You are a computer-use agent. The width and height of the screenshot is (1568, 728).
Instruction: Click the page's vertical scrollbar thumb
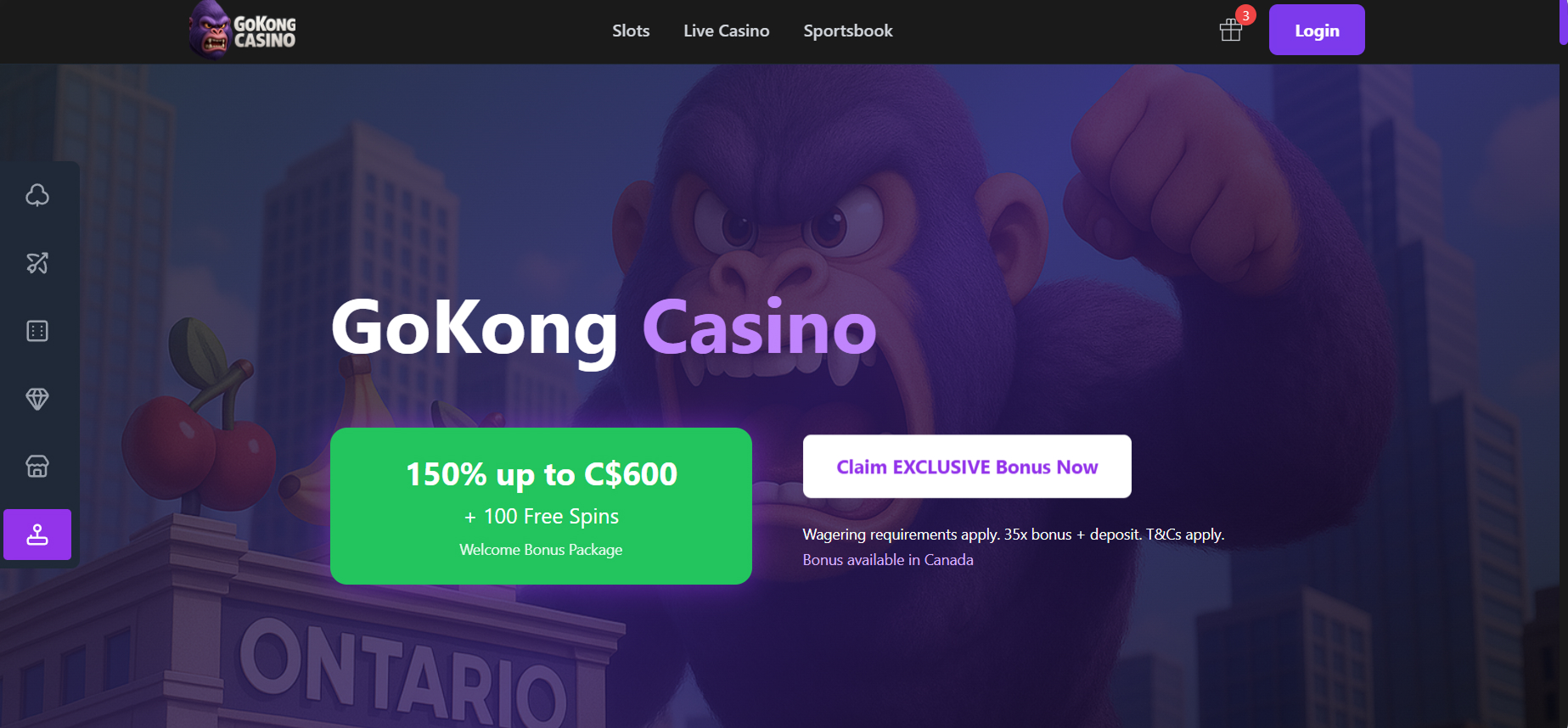pyautogui.click(x=1564, y=22)
